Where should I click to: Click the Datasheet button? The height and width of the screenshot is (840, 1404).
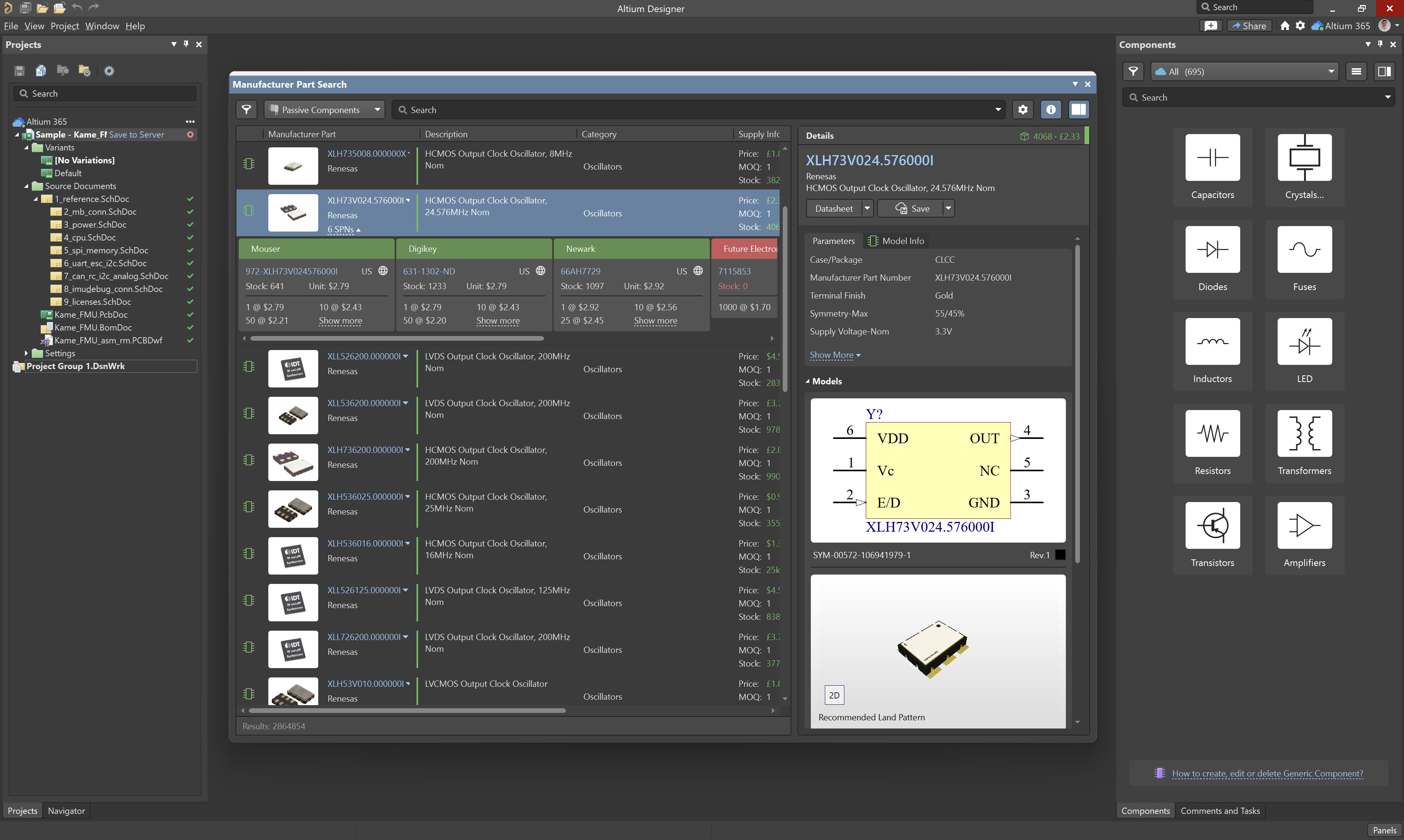(x=834, y=209)
